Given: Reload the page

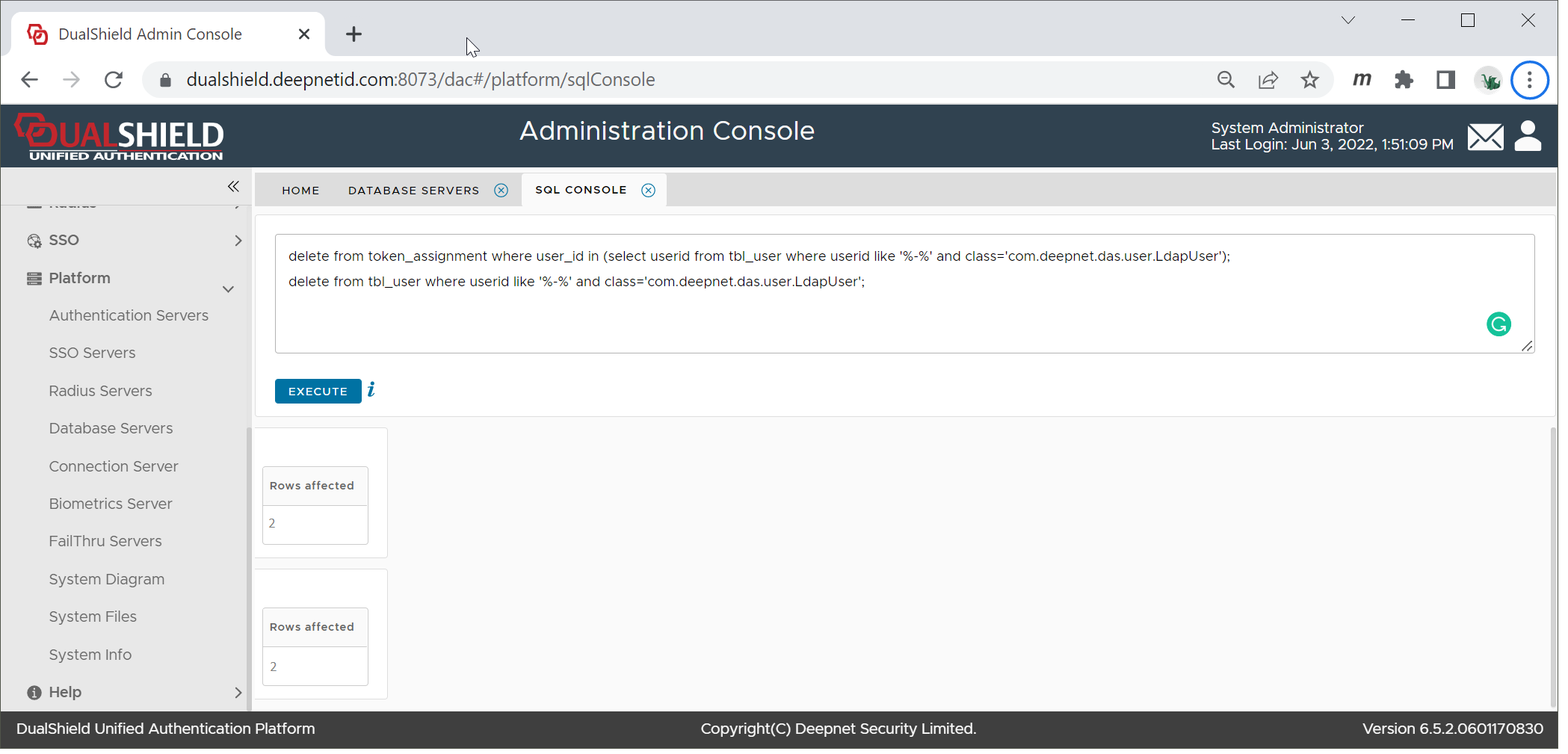Looking at the screenshot, I should pyautogui.click(x=114, y=80).
